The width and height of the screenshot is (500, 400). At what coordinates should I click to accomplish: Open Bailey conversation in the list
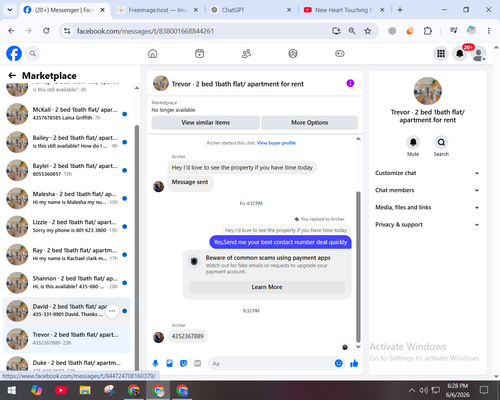[67, 142]
